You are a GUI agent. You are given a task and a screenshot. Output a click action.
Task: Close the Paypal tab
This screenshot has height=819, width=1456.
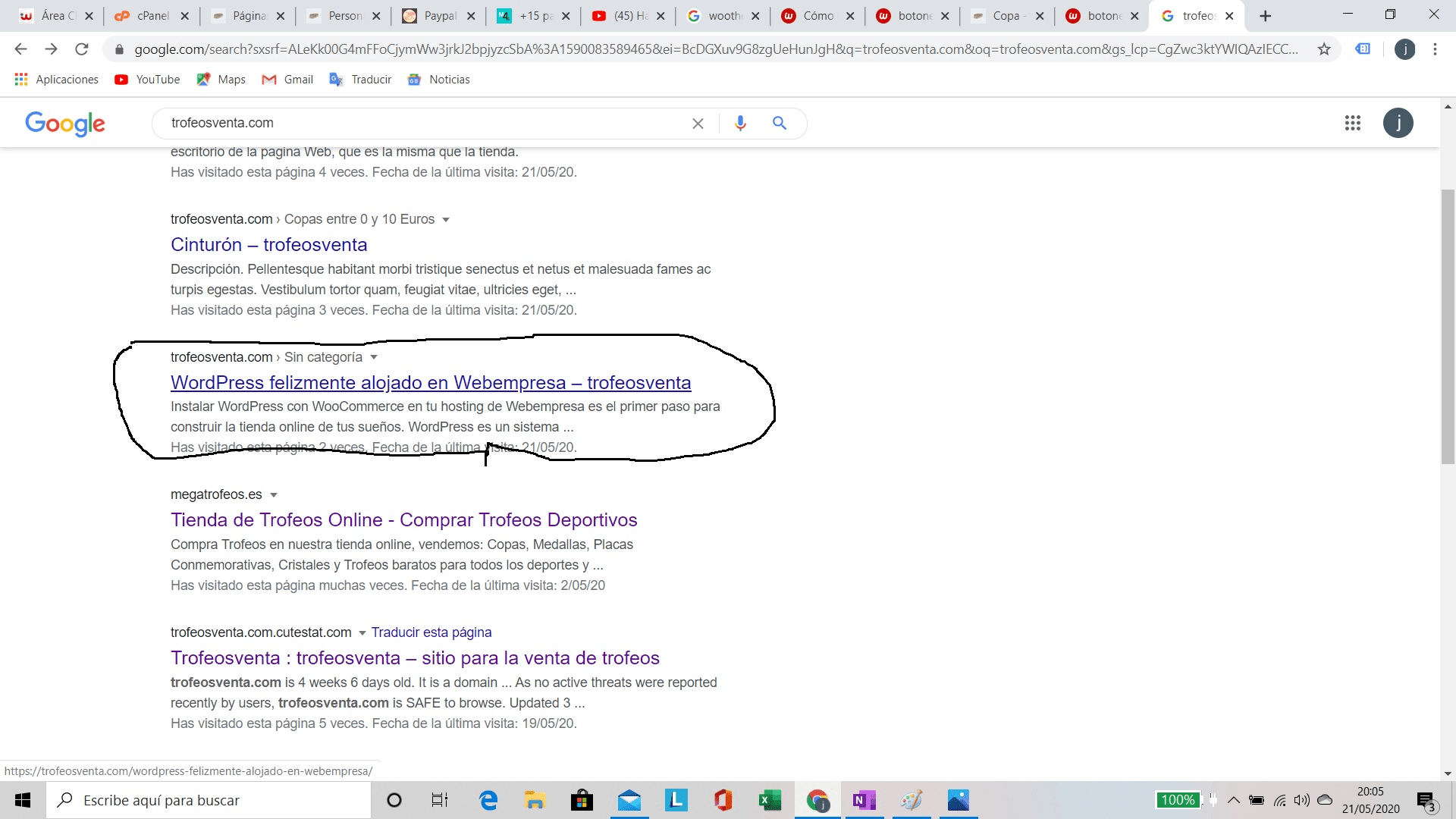tap(471, 16)
